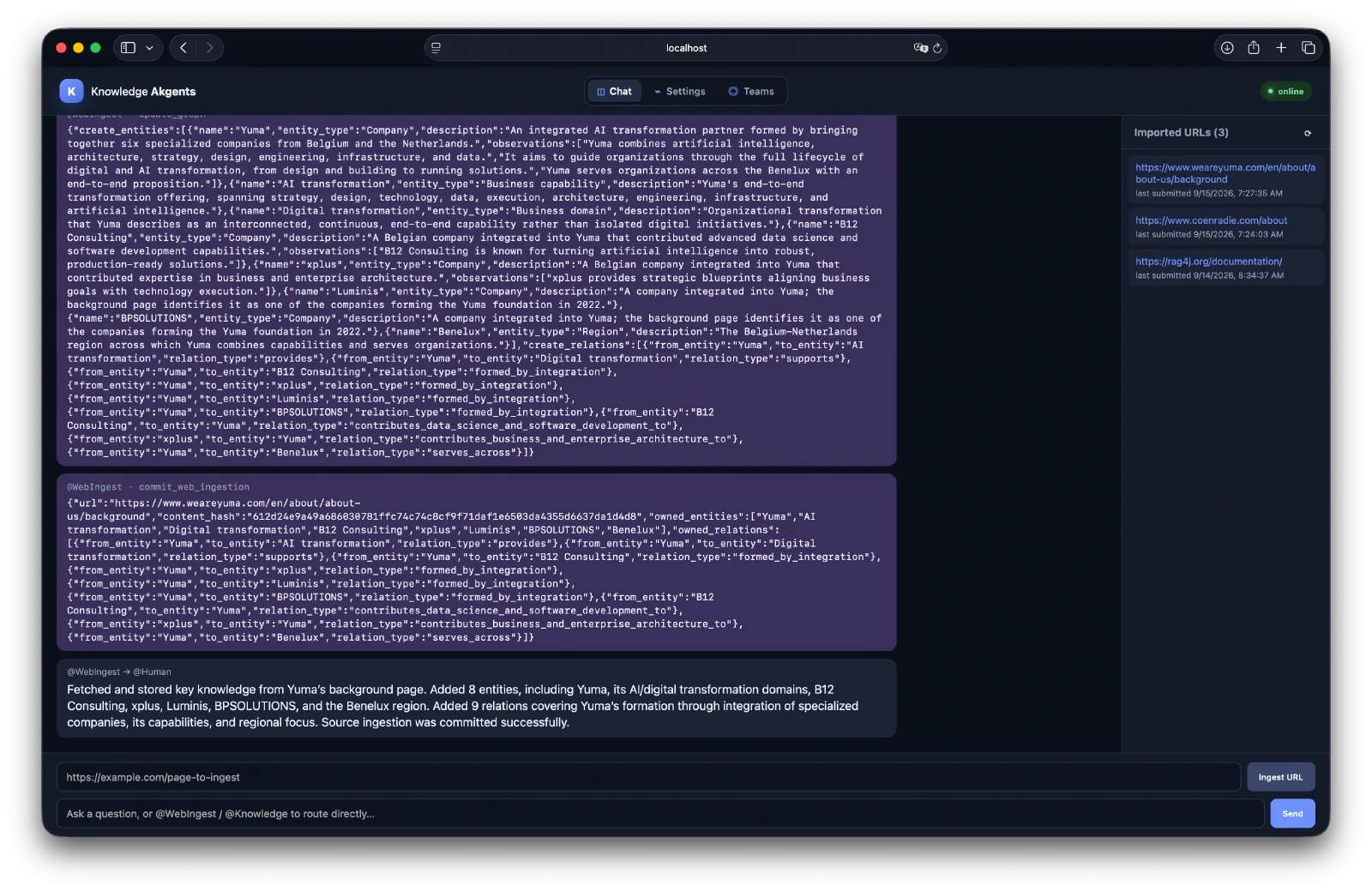Click the translate icon in address bar
The height and width of the screenshot is (892, 1372).
tap(920, 48)
